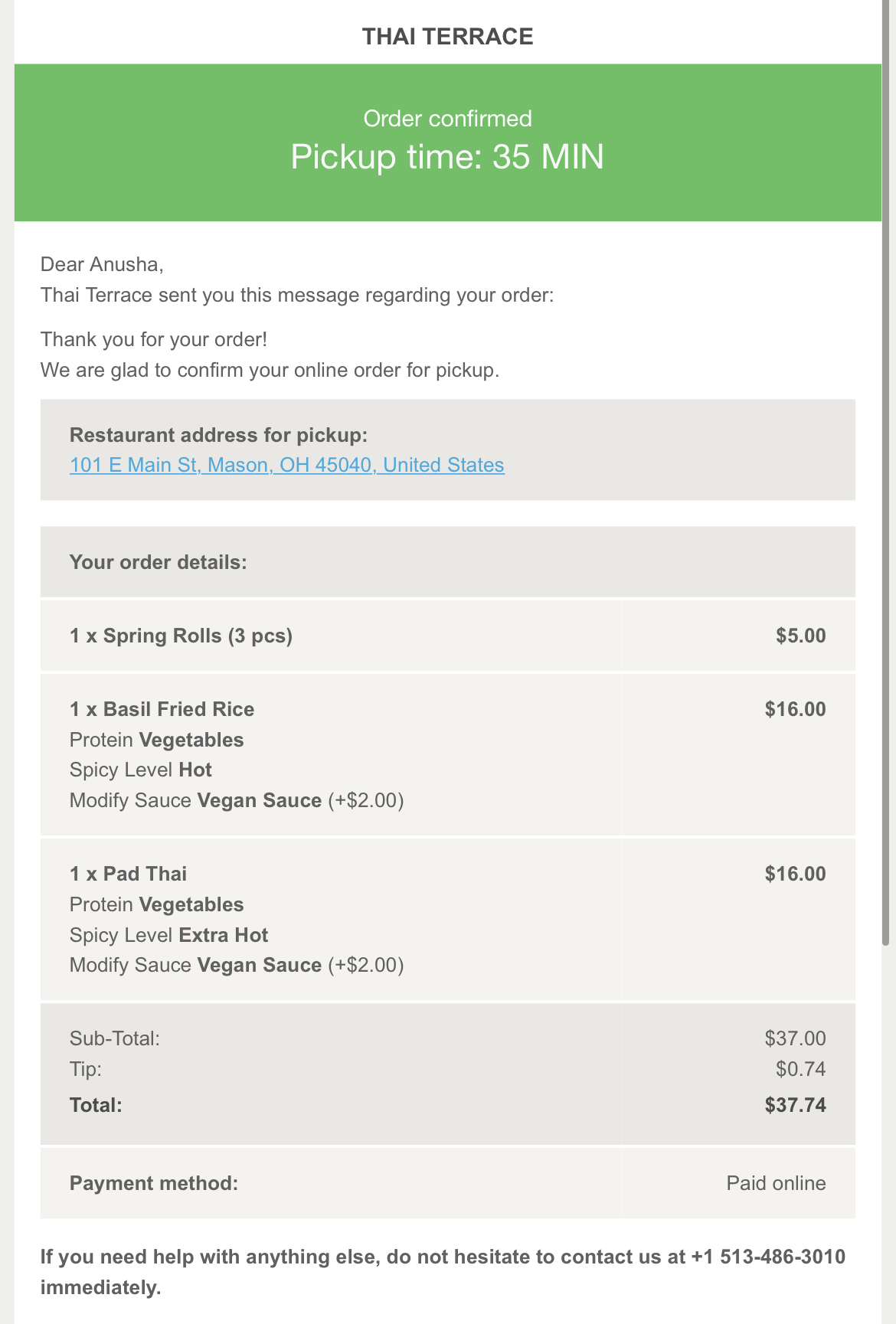Select the Spring Rolls (3 pcs) item

pos(181,636)
